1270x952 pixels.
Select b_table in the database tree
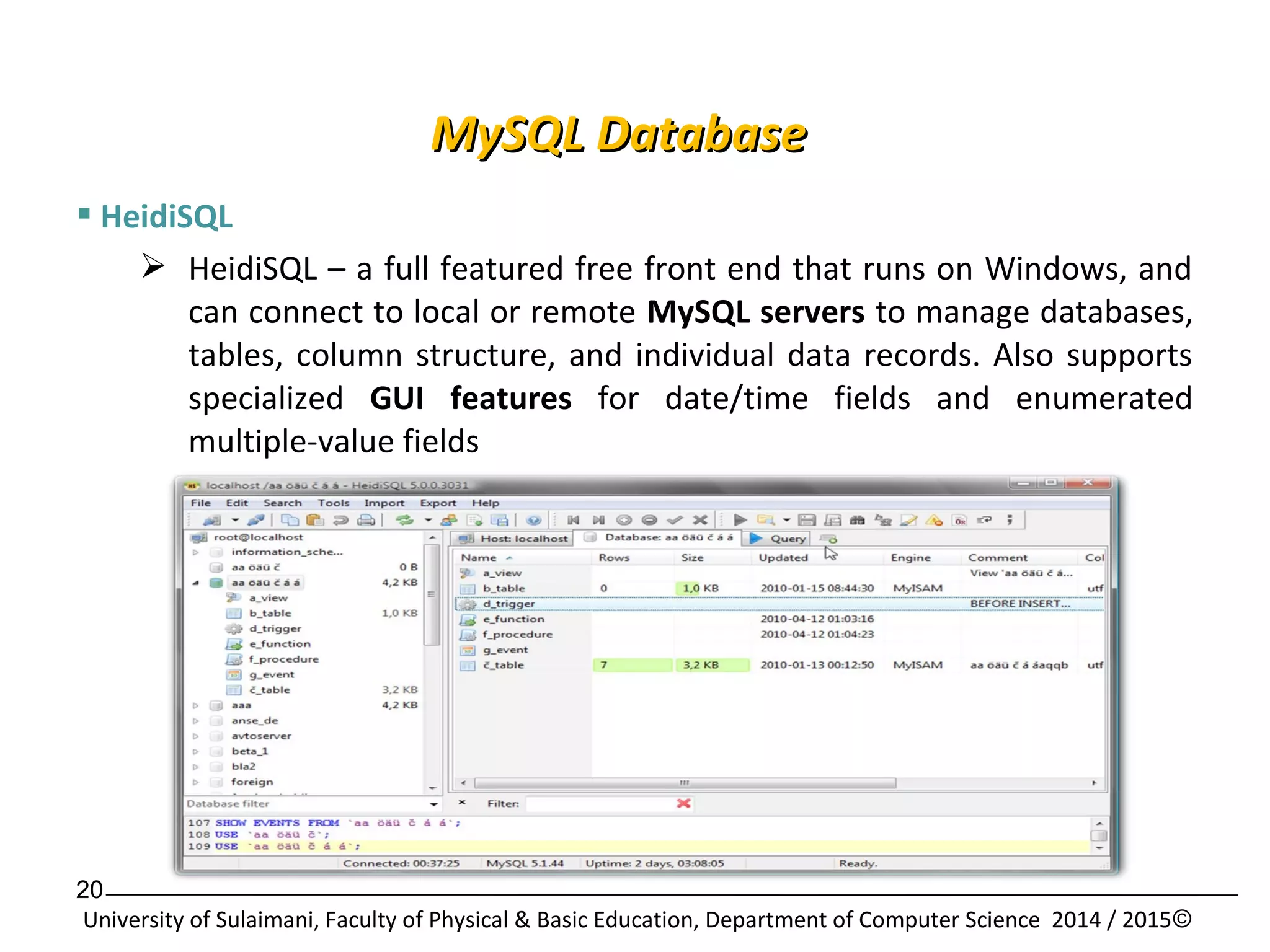(270, 614)
